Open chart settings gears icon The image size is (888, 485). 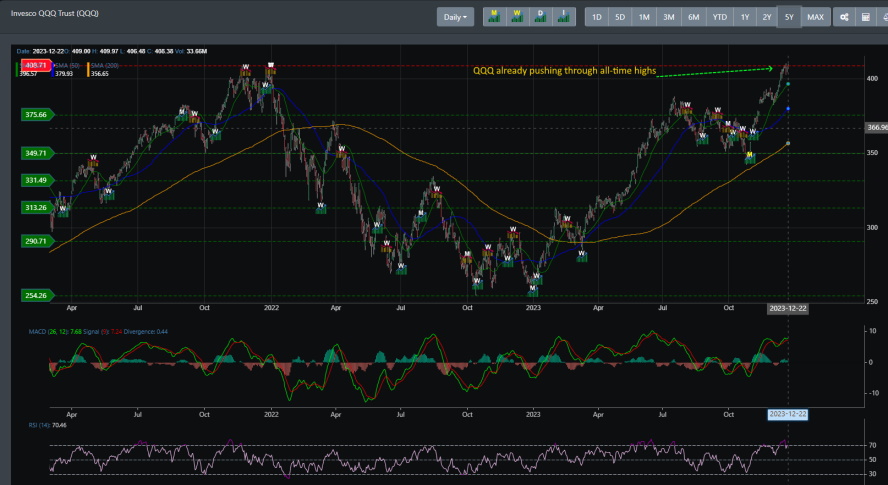click(844, 17)
